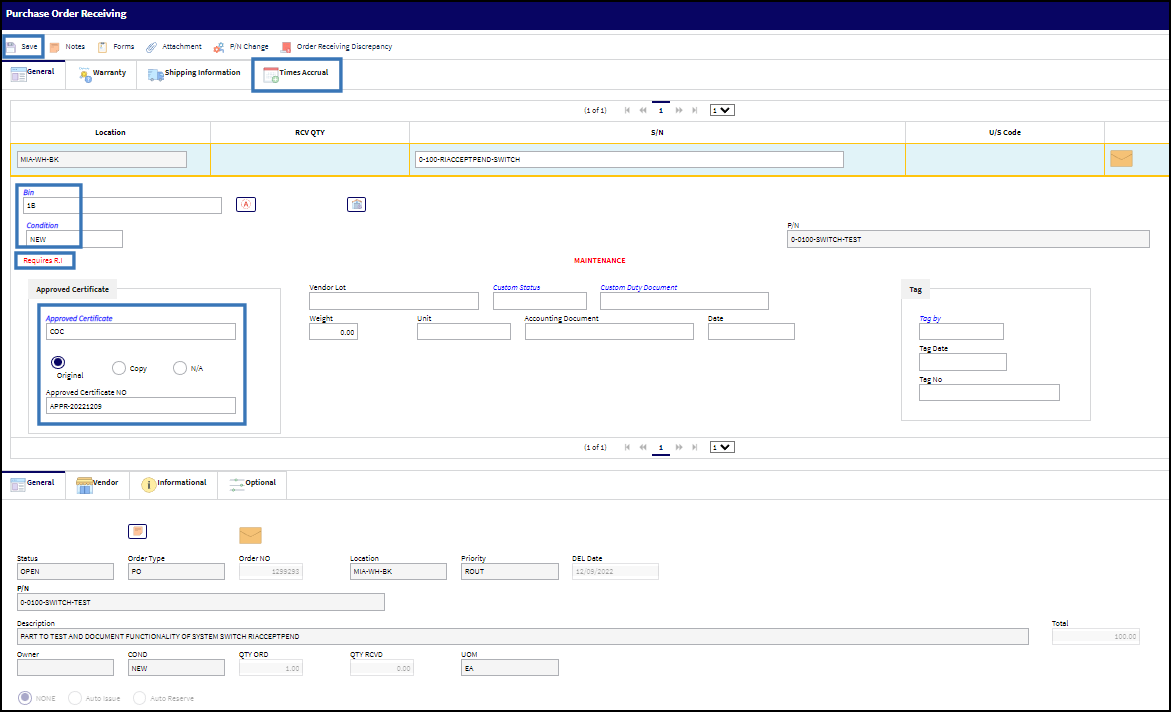Click the Tag Date input field
The height and width of the screenshot is (712, 1171).
tap(963, 362)
